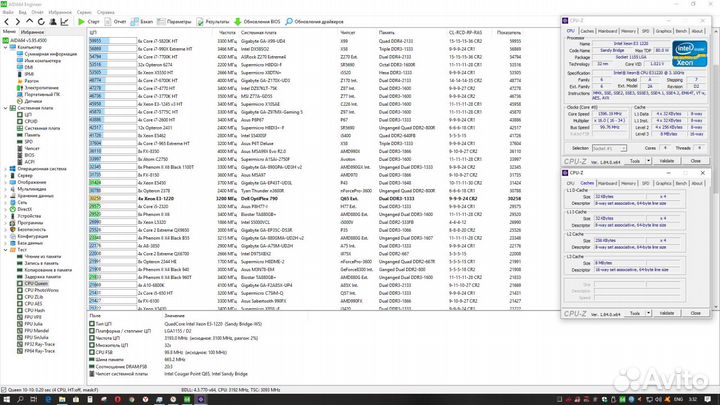
Task: Switch to the Избранное sidebar tab
Action: [x=33, y=32]
